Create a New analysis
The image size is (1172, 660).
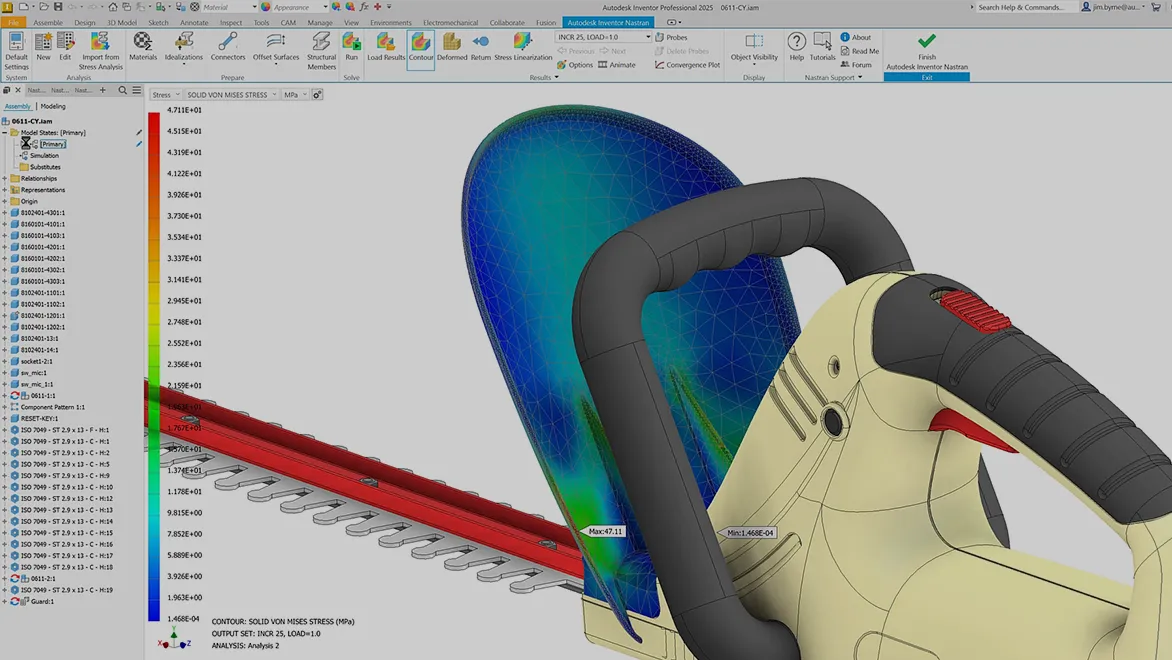click(x=43, y=46)
